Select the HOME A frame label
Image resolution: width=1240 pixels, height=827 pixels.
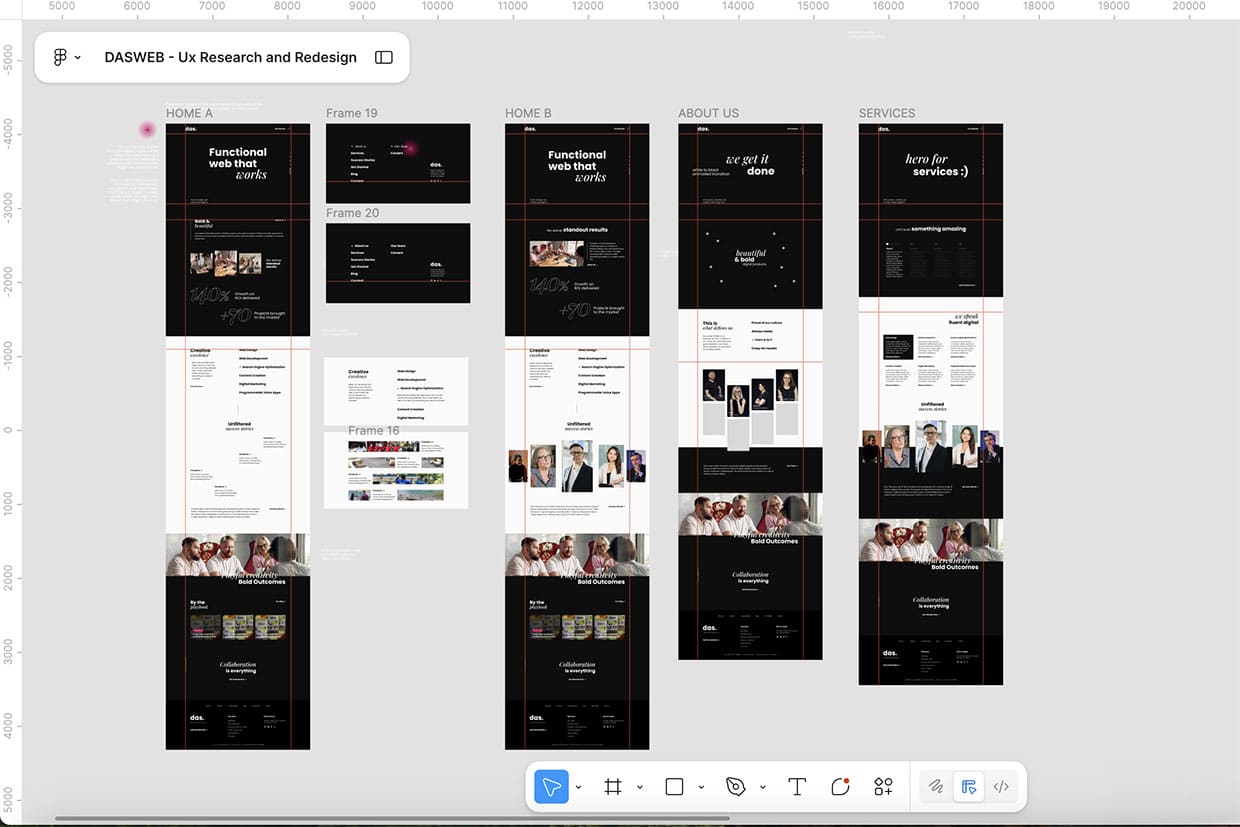click(x=189, y=113)
